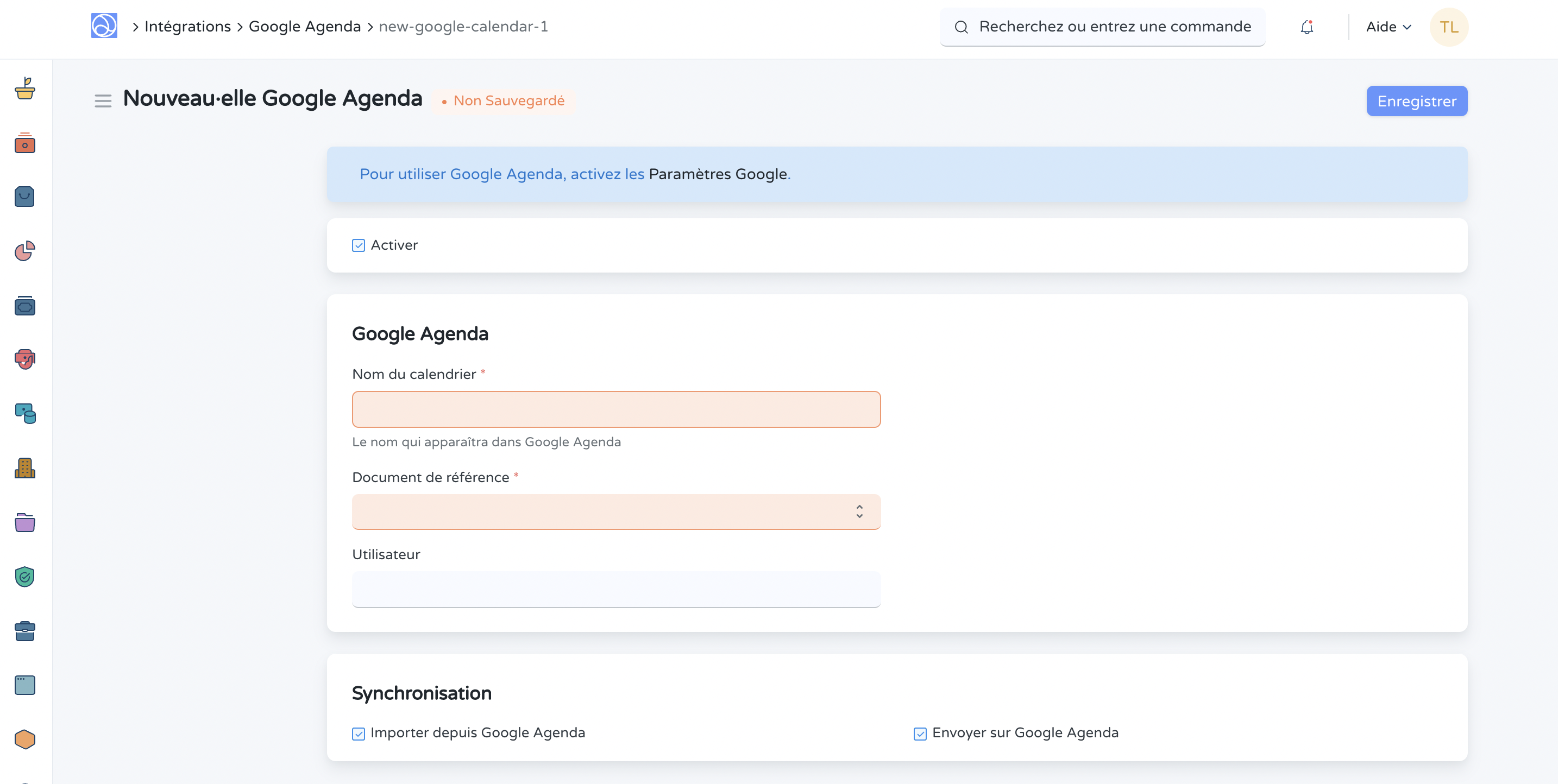Click the app logo in the breadcrumb bar
The image size is (1558, 784).
coord(105,26)
